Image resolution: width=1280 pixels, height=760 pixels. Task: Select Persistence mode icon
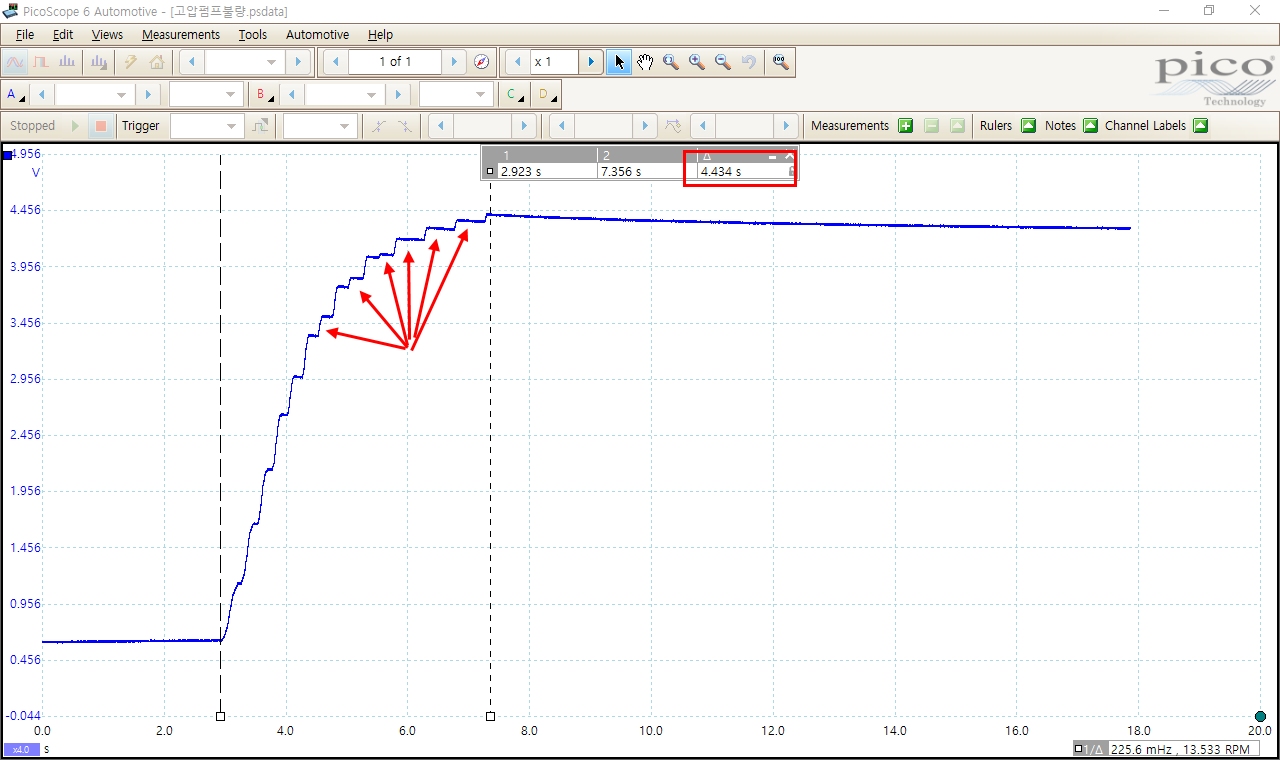pos(42,62)
